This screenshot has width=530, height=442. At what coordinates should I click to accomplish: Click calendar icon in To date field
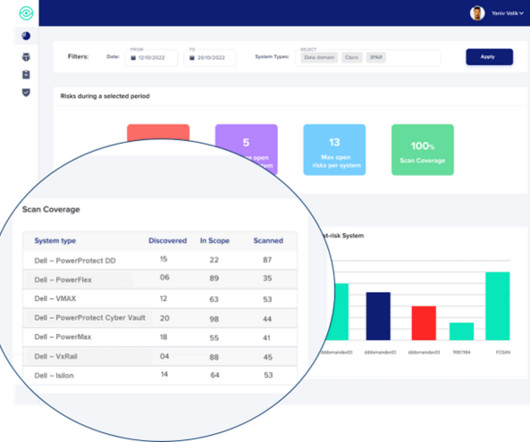pos(192,58)
